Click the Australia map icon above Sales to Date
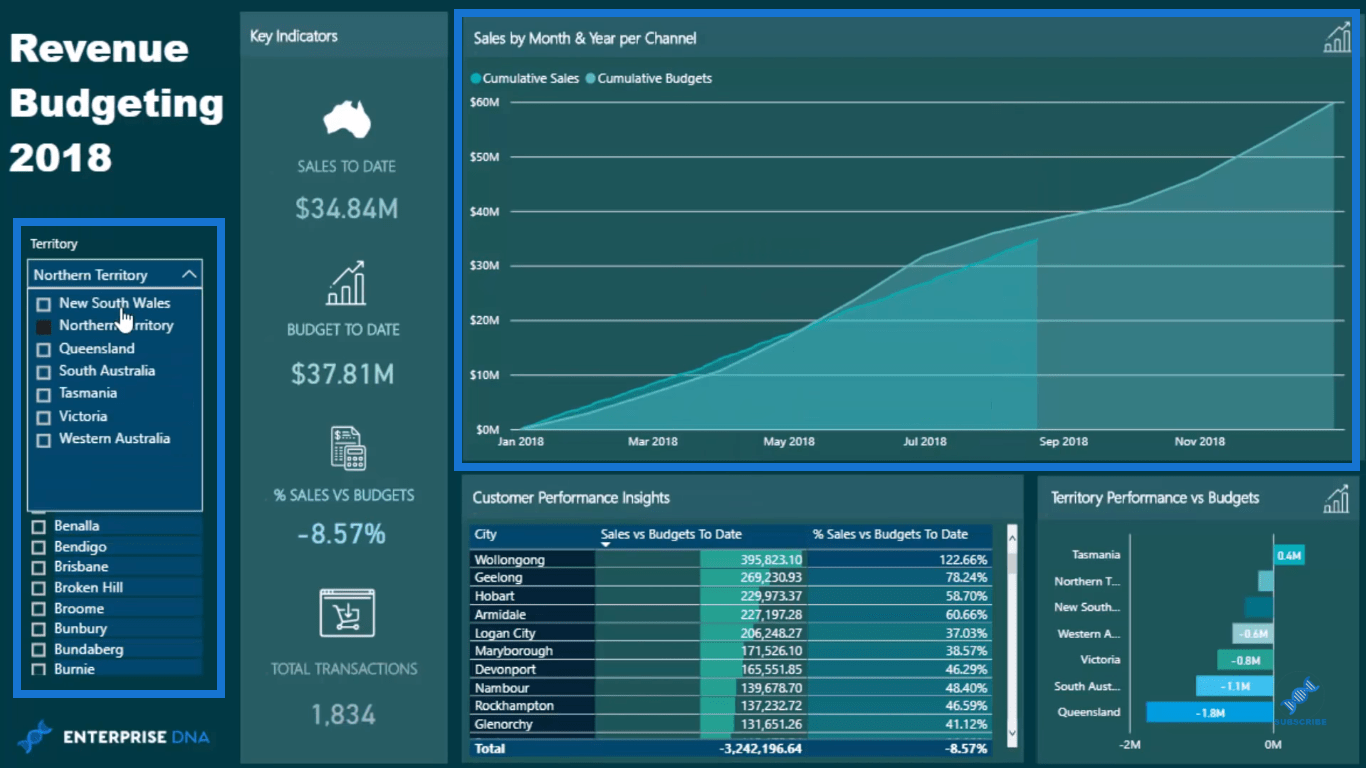Screen dimensions: 1366x768 coord(346,120)
